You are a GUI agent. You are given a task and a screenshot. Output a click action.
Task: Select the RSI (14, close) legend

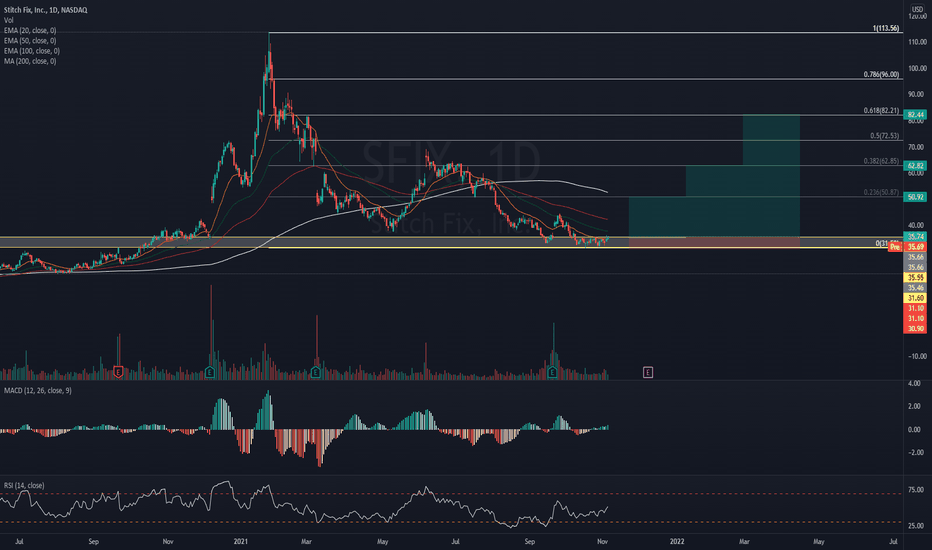[x=24, y=486]
